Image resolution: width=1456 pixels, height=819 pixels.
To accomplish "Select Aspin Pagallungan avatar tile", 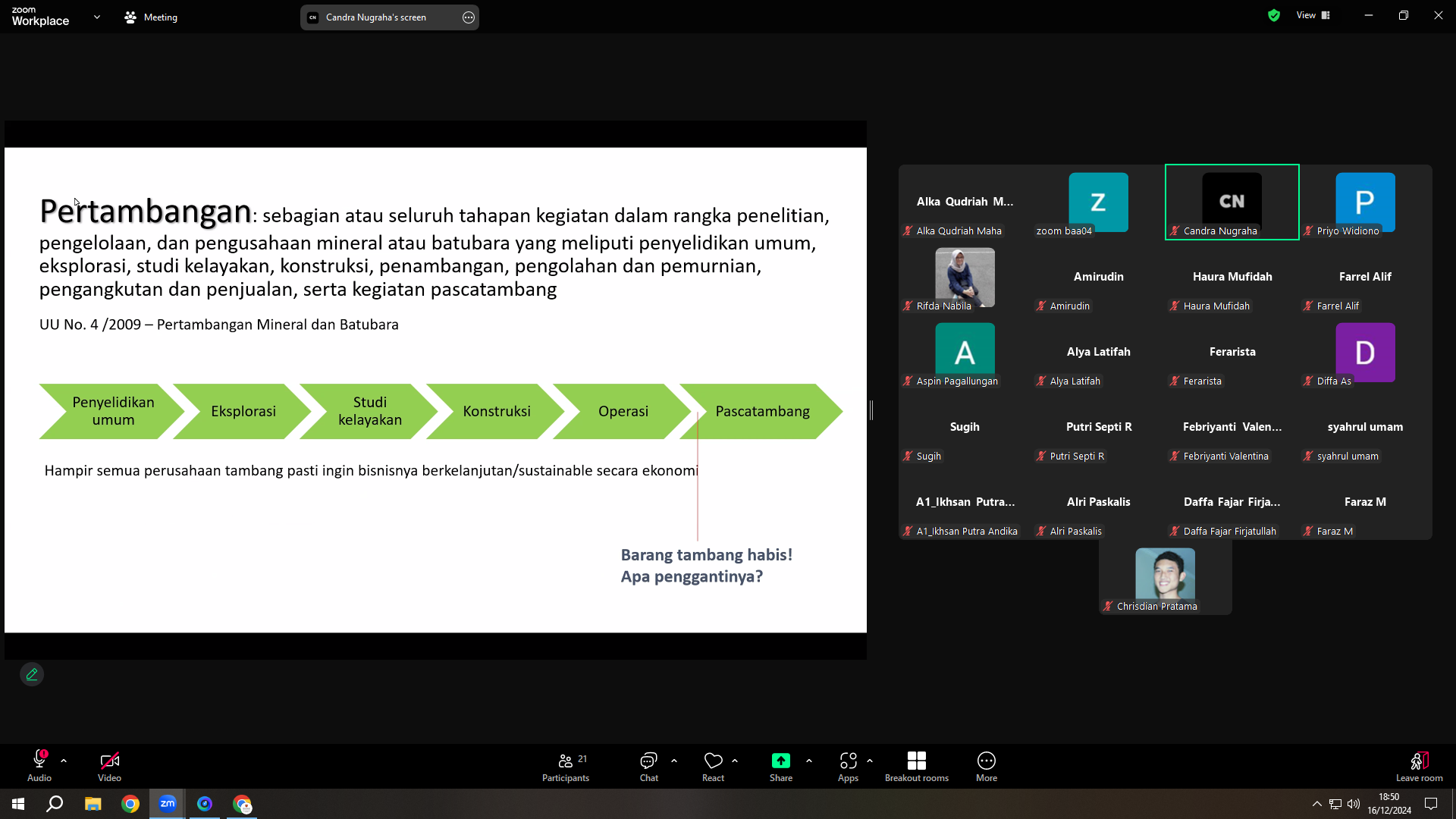I will point(965,352).
